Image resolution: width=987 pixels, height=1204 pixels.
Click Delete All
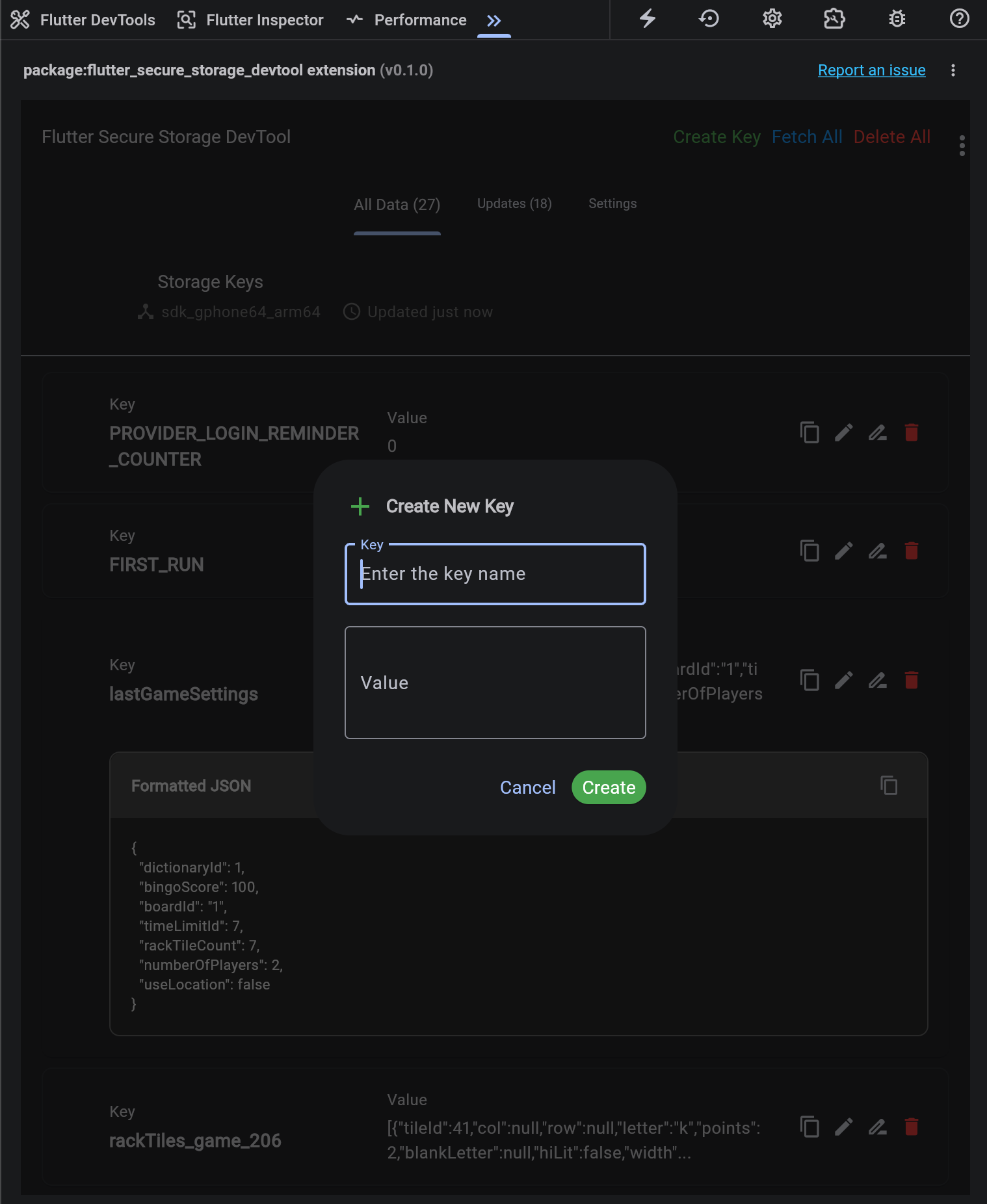pyautogui.click(x=892, y=137)
